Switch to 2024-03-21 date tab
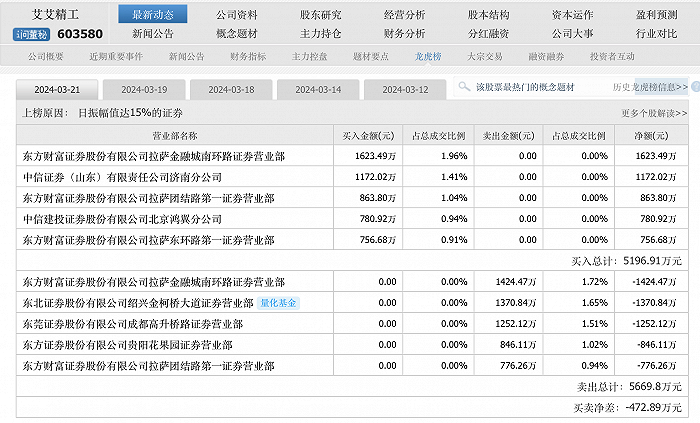This screenshot has height=423, width=700. tap(57, 90)
